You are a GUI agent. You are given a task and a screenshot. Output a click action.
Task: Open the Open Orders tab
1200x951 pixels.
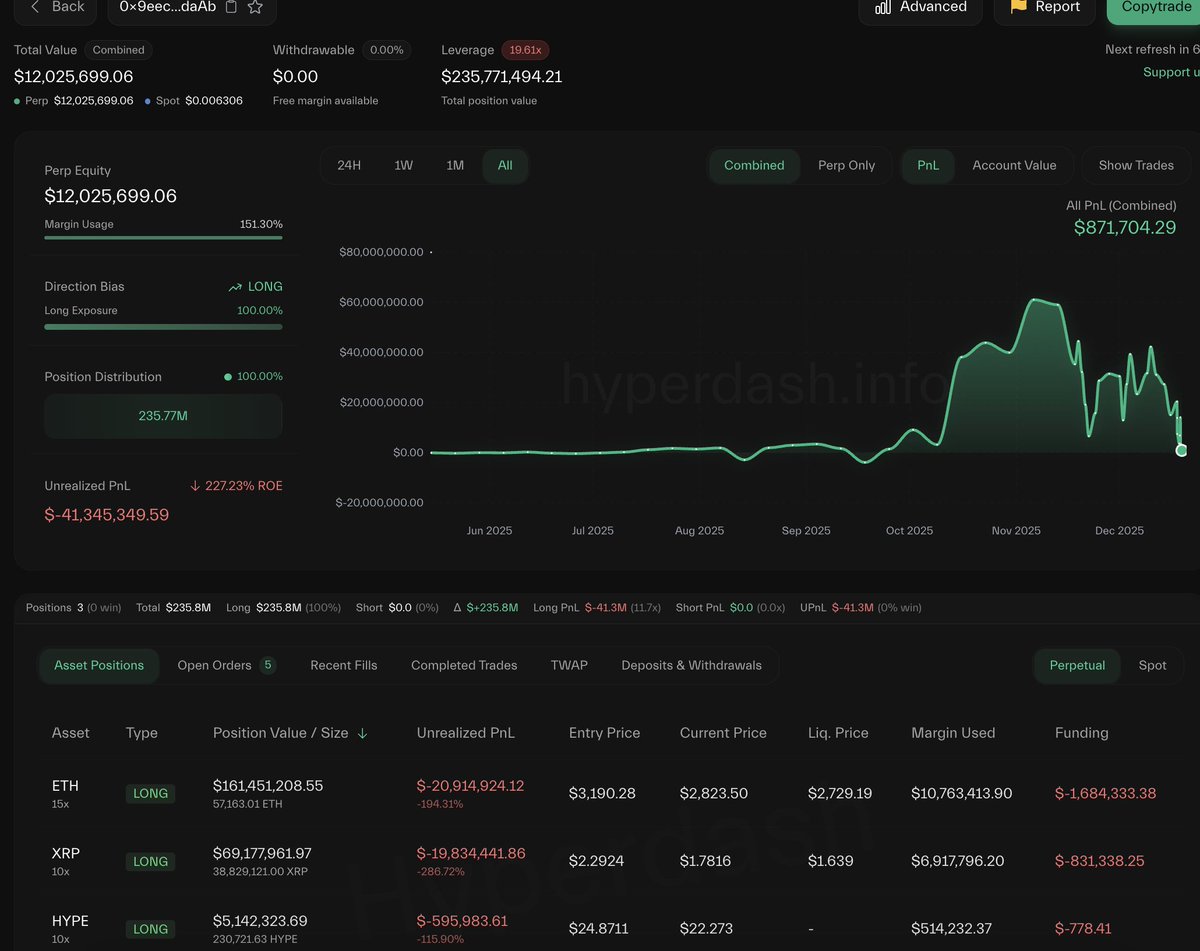point(216,664)
